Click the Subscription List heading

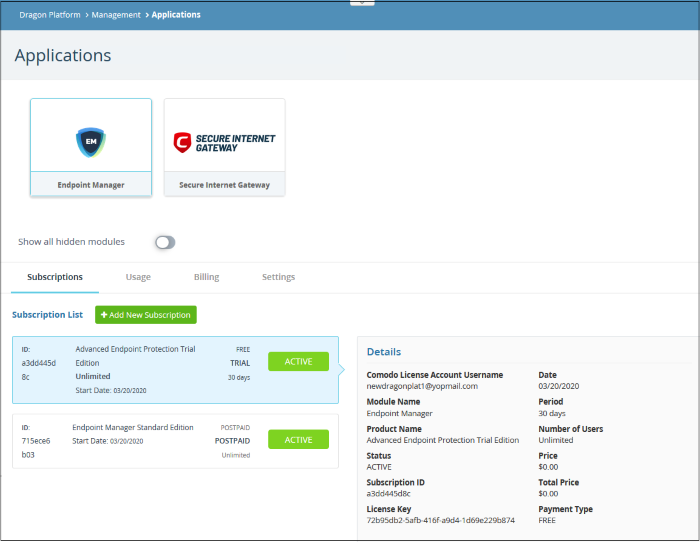coord(47,315)
